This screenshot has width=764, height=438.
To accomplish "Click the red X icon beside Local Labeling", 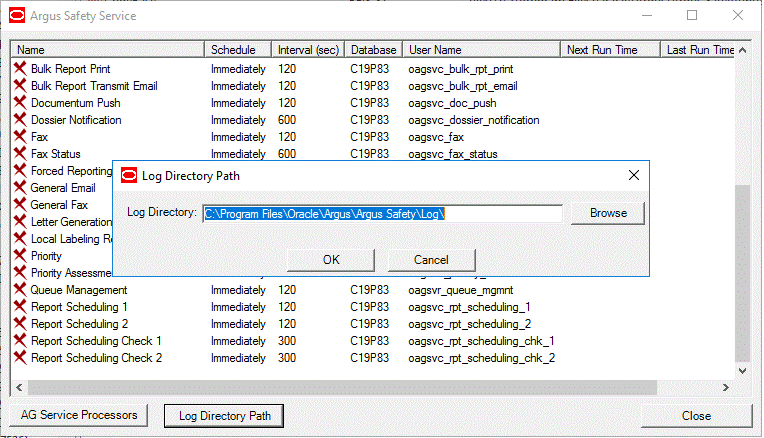I will tap(20, 239).
